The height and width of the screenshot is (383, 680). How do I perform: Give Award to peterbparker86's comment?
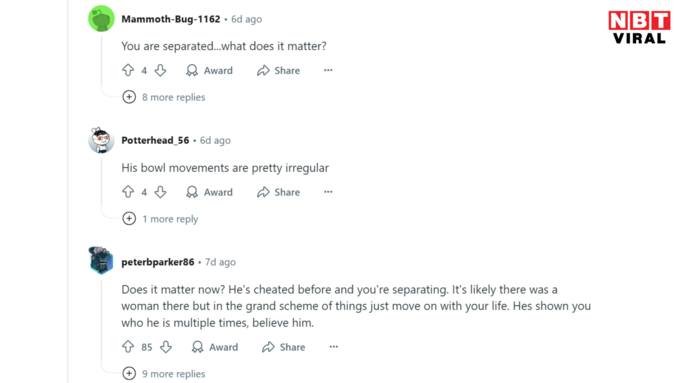(x=215, y=347)
